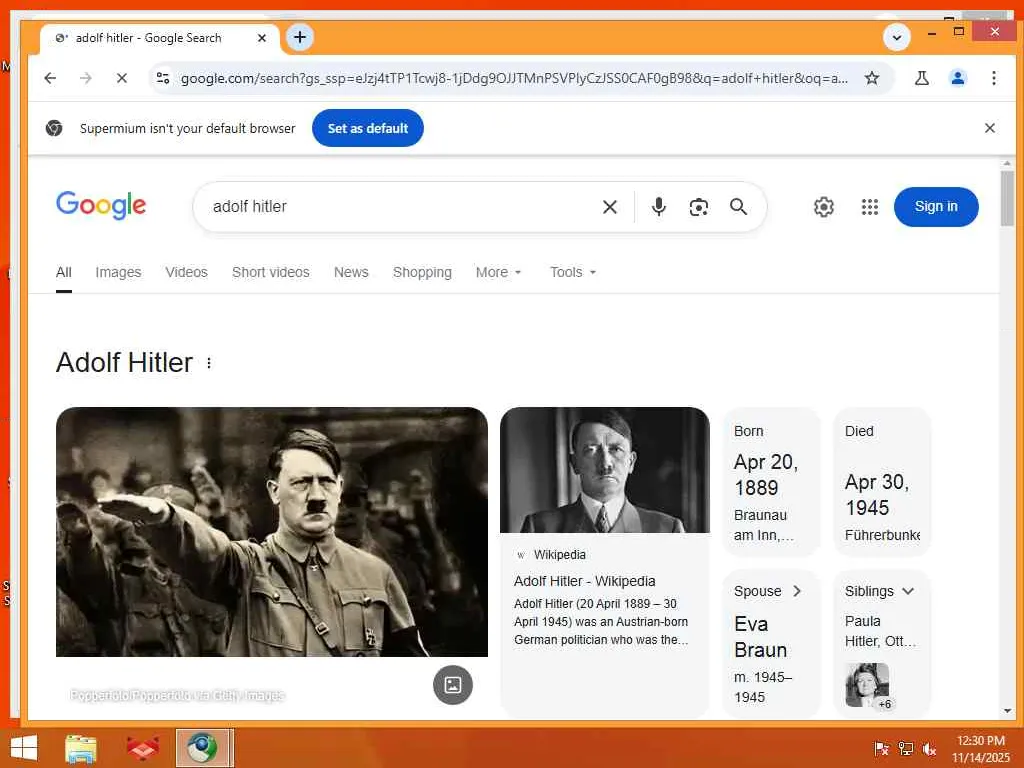Open the red taskbar app
The height and width of the screenshot is (768, 1024).
pyautogui.click(x=142, y=748)
